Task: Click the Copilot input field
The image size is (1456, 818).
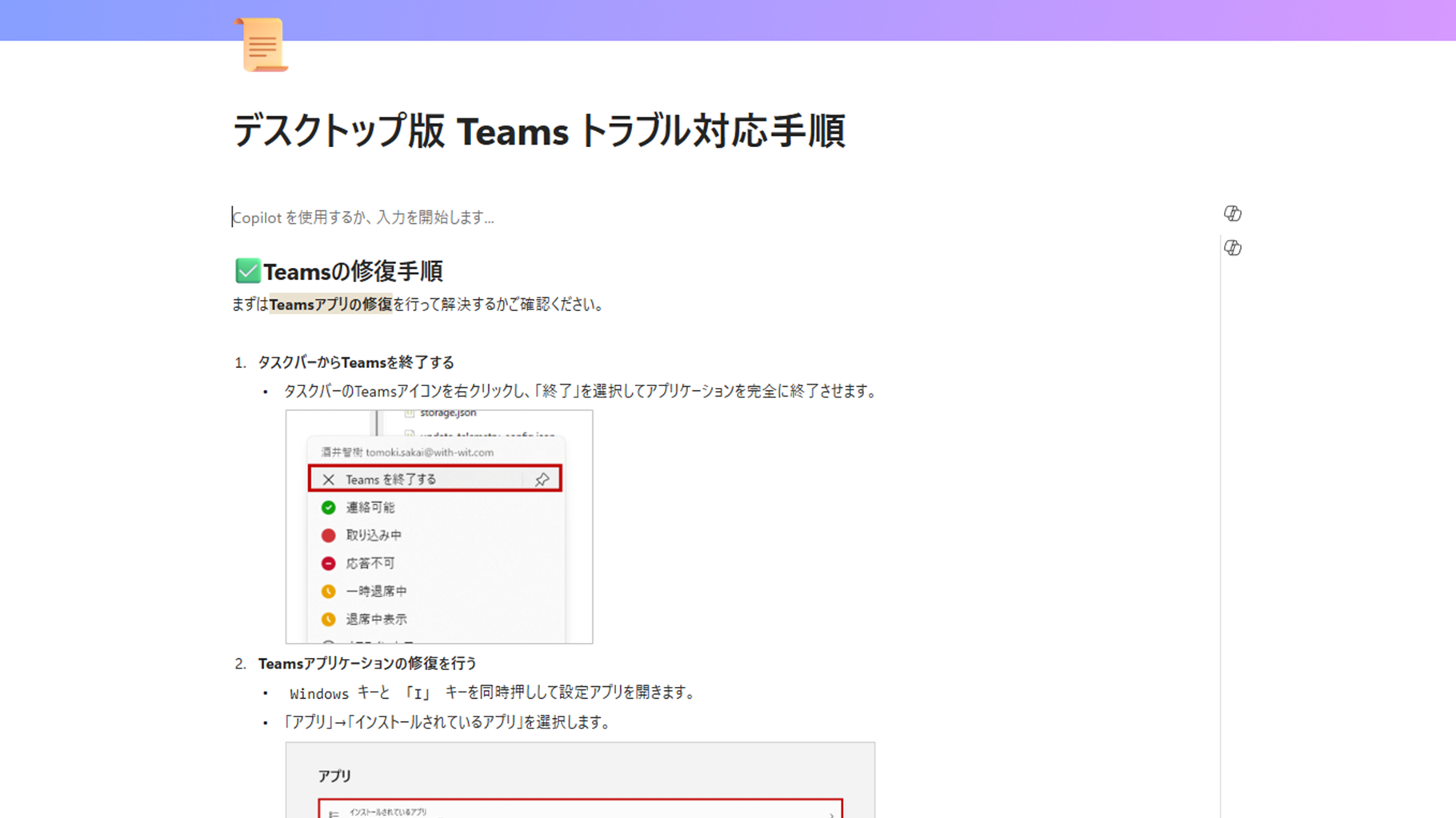Action: 362,217
